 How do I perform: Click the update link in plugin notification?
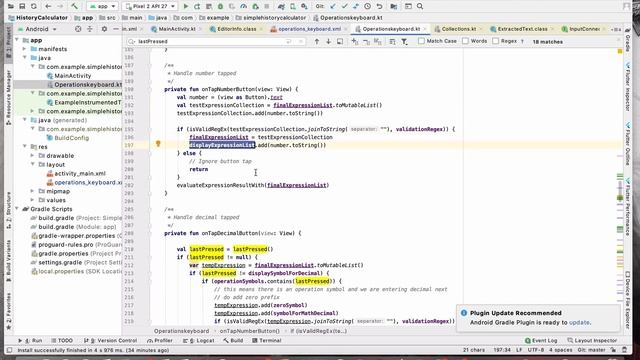tap(579, 322)
